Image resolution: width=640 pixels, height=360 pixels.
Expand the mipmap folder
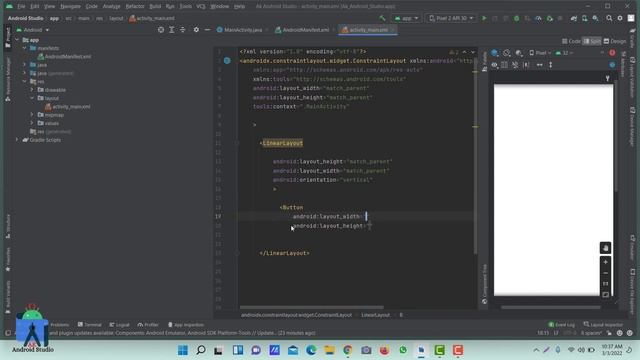click(32, 115)
